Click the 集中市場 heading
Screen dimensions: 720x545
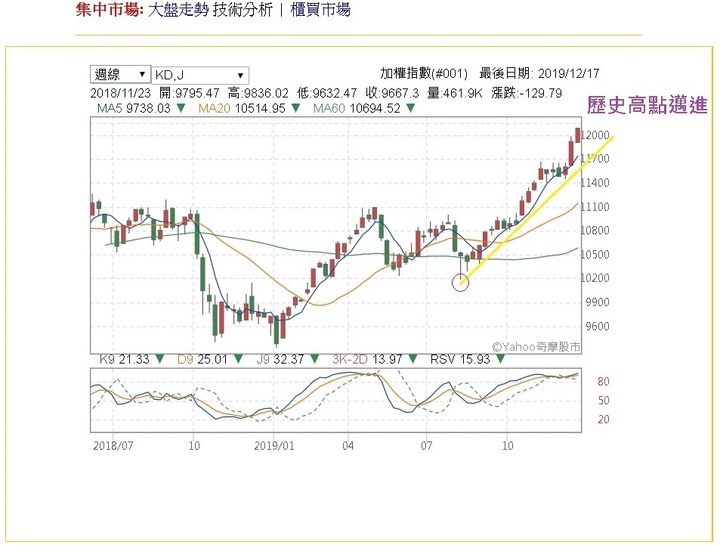109,9
